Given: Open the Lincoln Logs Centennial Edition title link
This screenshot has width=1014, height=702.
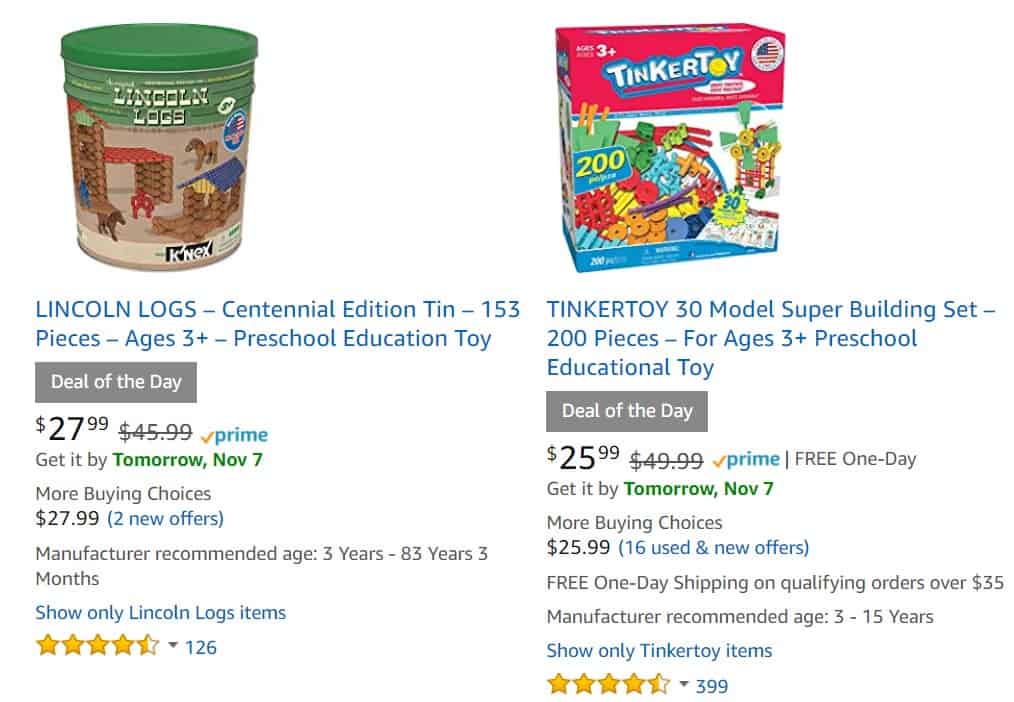Looking at the screenshot, I should 277,324.
